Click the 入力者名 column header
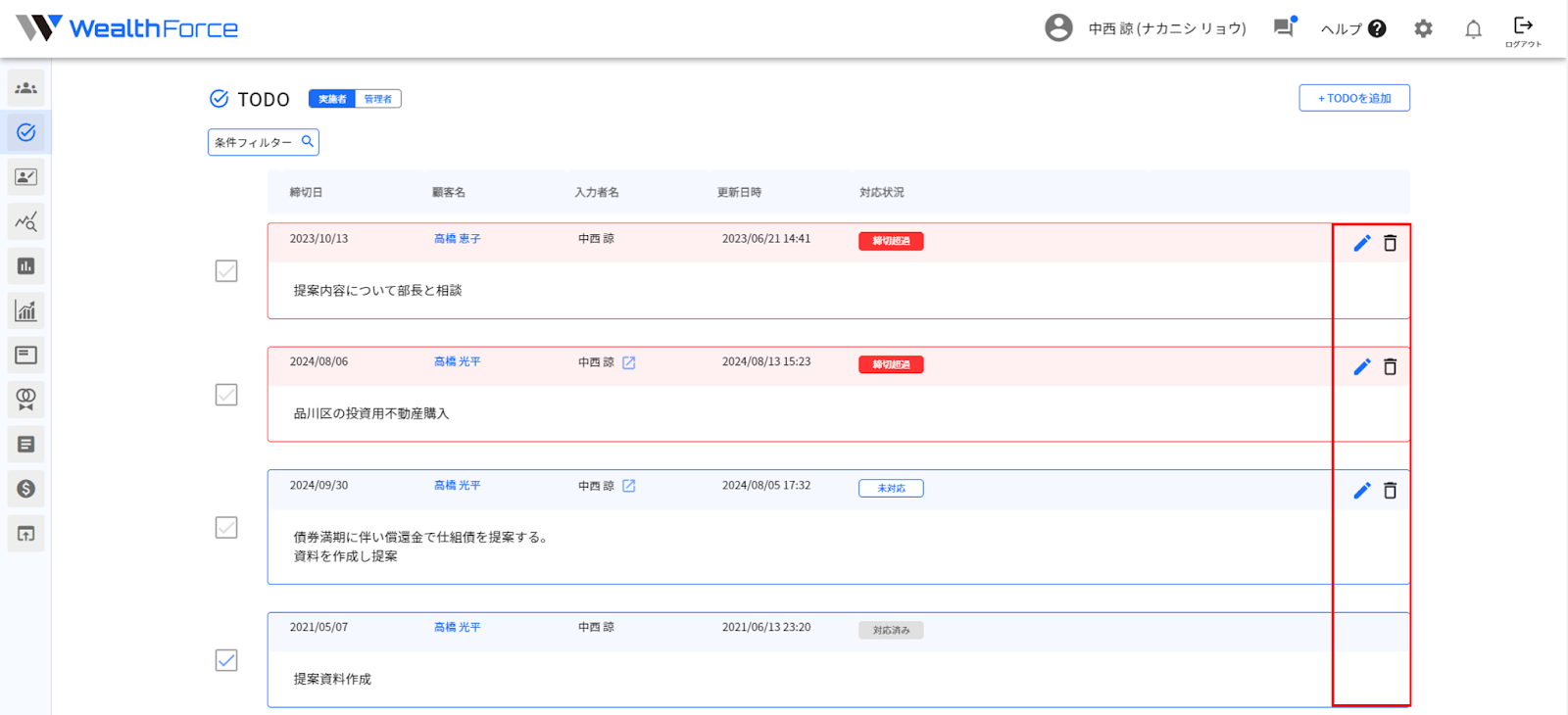The image size is (1568, 715). click(597, 192)
